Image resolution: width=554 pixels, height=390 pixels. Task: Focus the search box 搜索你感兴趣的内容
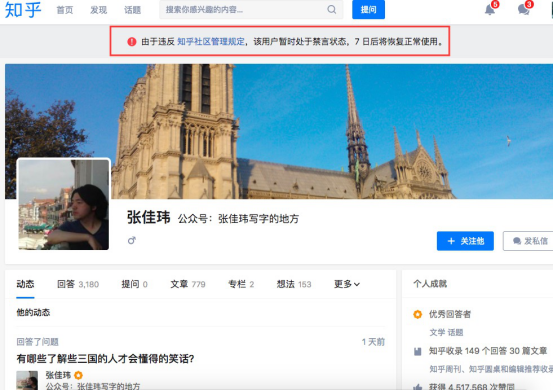coord(251,10)
